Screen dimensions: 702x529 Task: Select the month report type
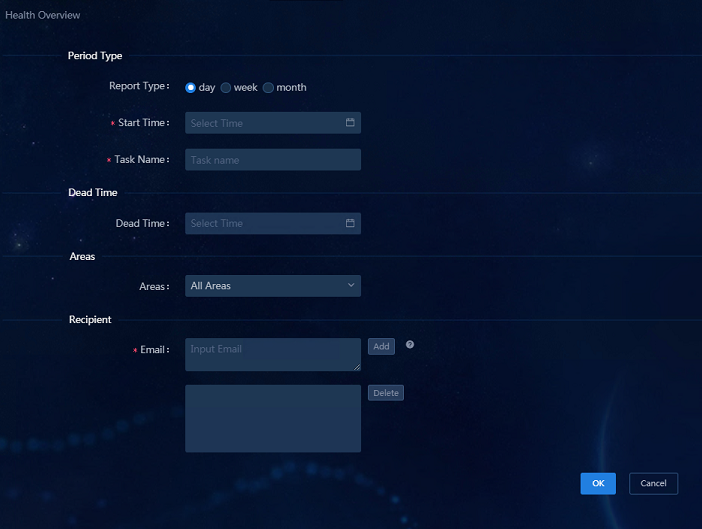click(x=268, y=88)
